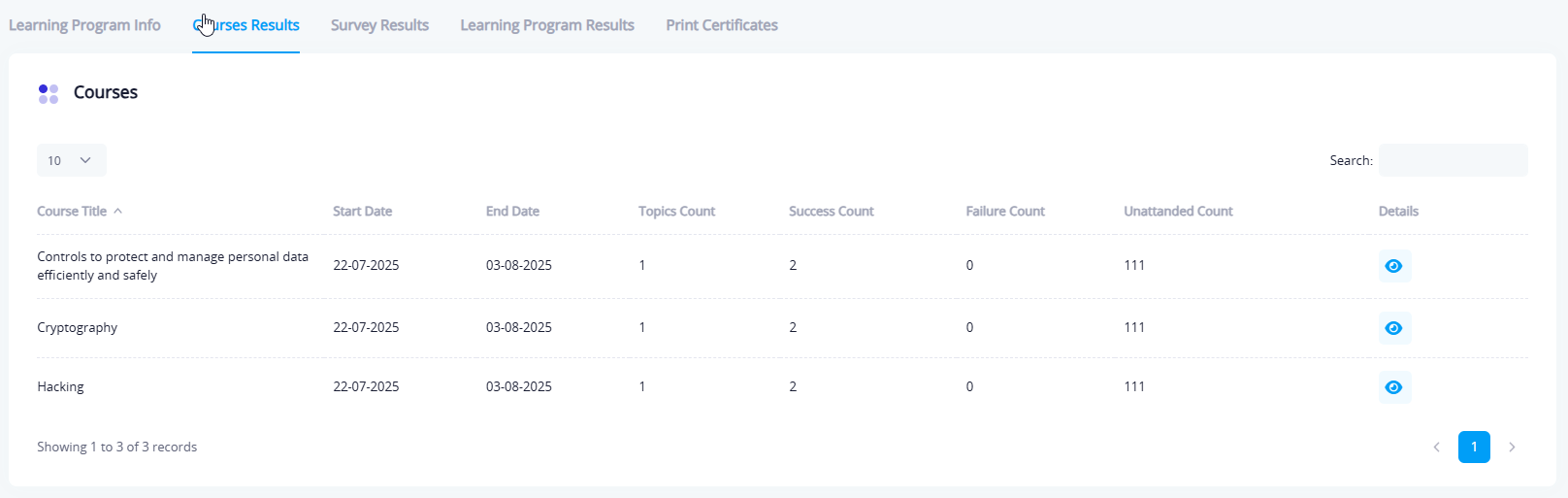1568x498 pixels.
Task: Sort by Failure Count column header
Action: point(1004,212)
